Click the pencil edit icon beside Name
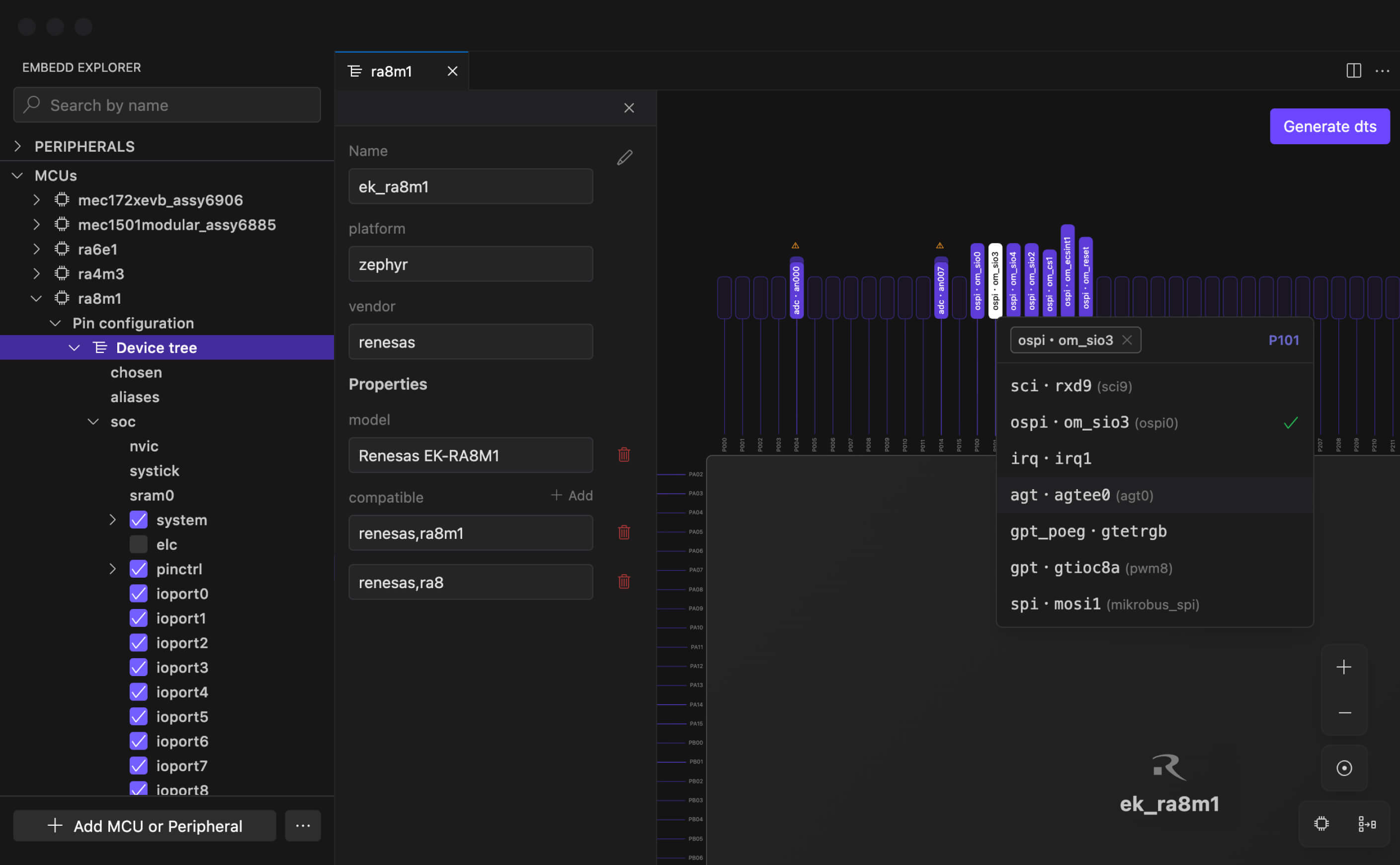The width and height of the screenshot is (1400, 865). tap(625, 157)
